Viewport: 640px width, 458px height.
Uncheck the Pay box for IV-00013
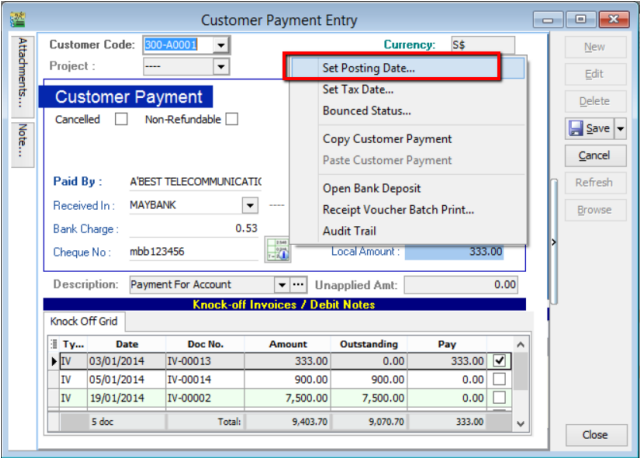(499, 361)
